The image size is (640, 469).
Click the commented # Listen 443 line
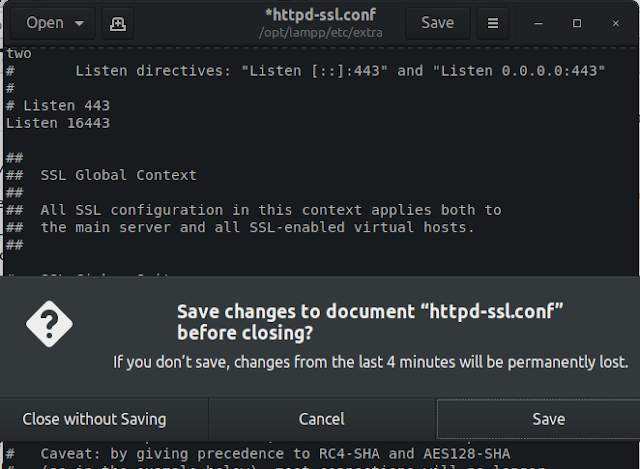(x=58, y=105)
